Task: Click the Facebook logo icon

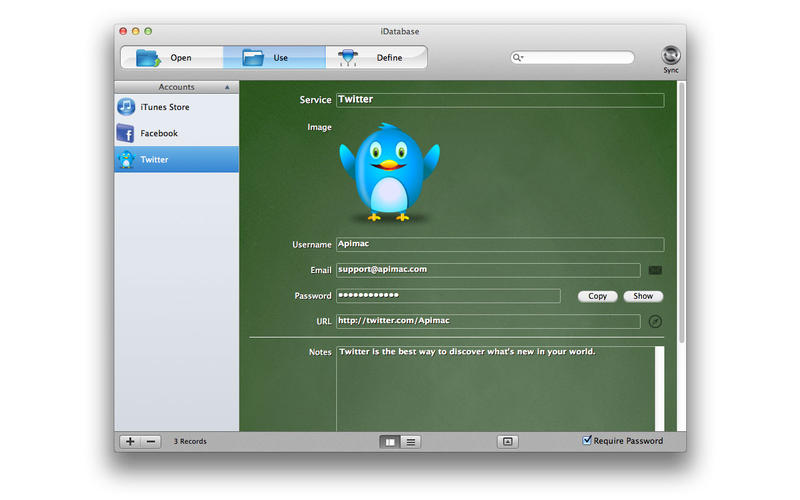Action: pos(126,133)
